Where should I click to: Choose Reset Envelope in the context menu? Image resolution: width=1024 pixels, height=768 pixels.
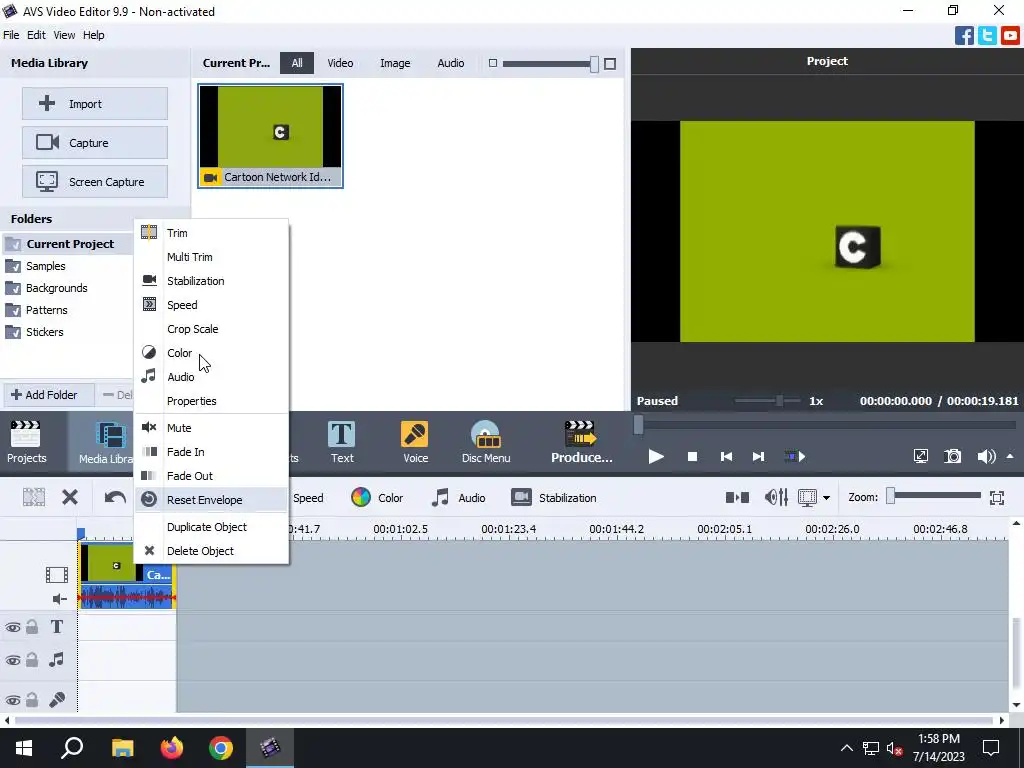click(x=211, y=500)
